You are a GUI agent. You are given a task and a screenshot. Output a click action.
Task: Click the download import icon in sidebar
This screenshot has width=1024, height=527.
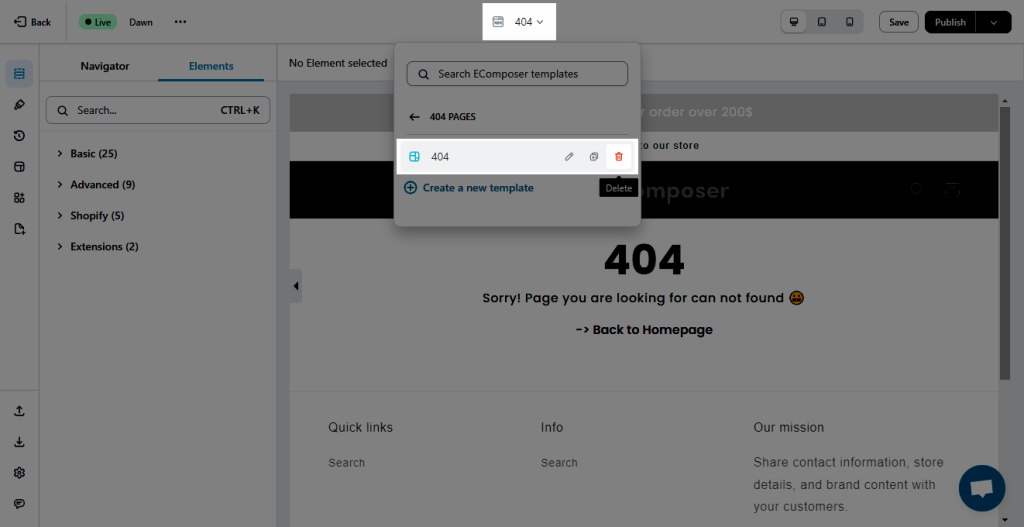[x=20, y=442]
